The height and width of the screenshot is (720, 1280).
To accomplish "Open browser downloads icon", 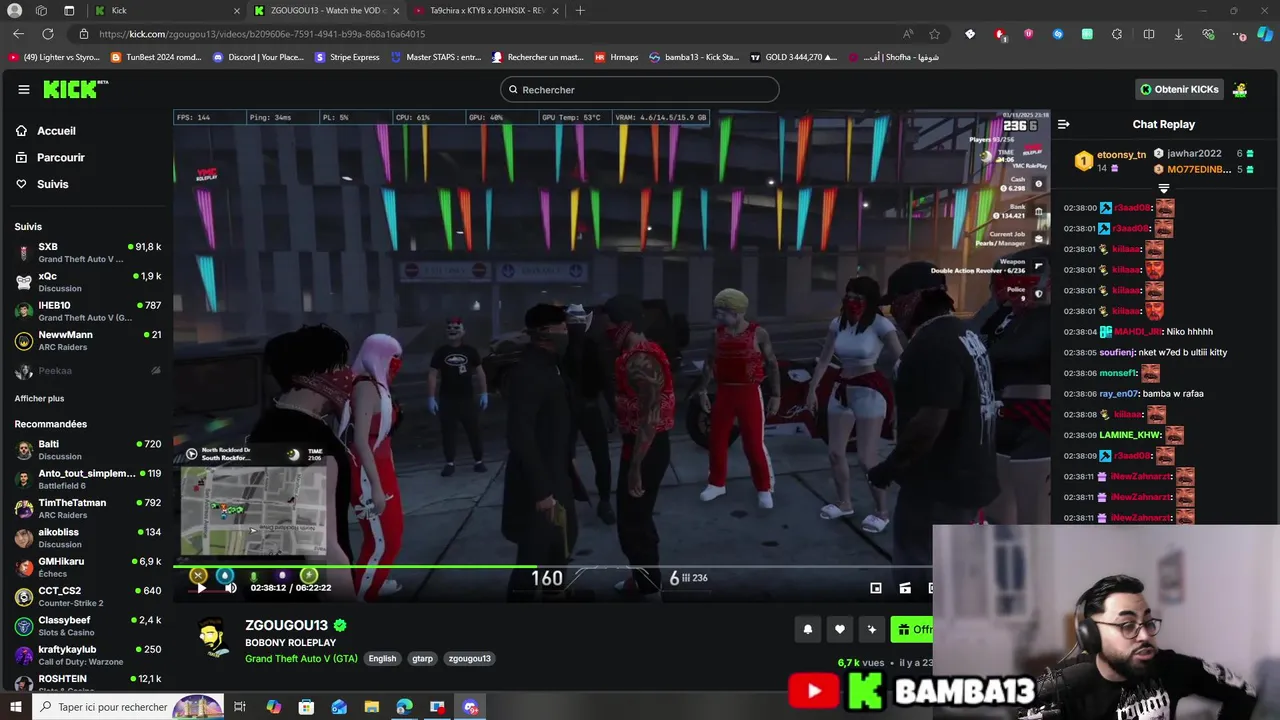I will click(x=1178, y=34).
